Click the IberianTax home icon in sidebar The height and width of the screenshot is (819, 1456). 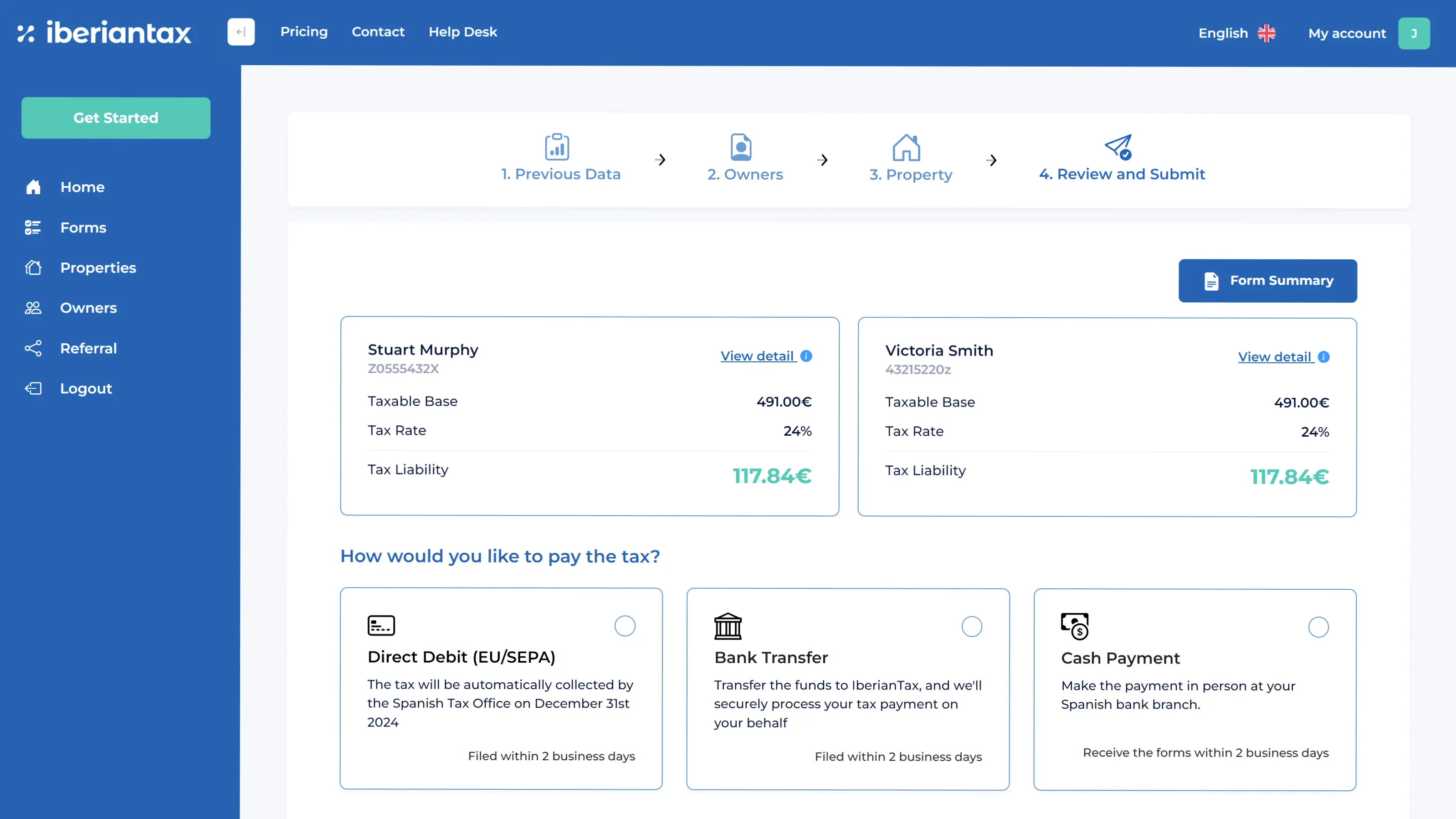point(33,186)
